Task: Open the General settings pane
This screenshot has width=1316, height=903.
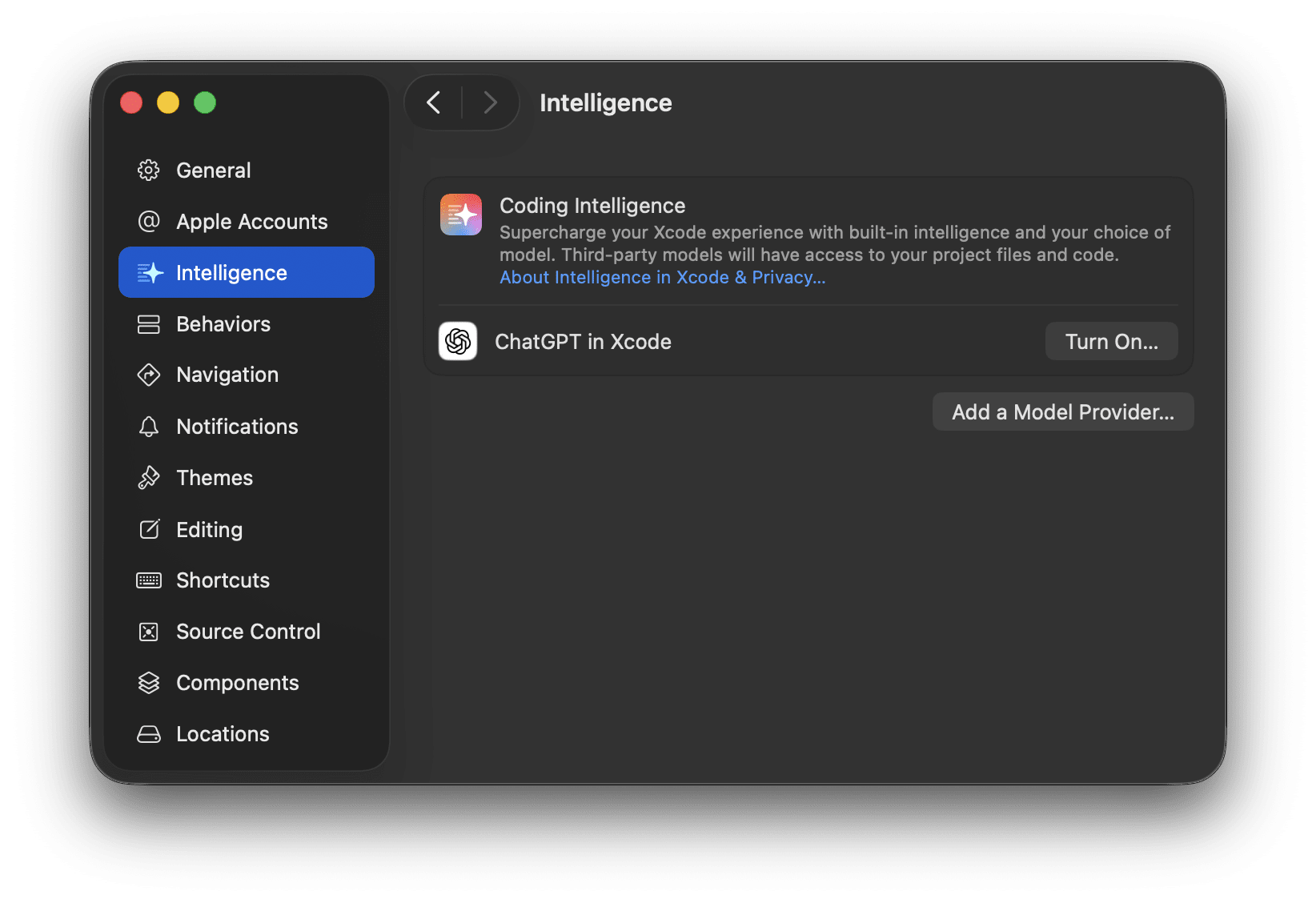Action: 247,171
